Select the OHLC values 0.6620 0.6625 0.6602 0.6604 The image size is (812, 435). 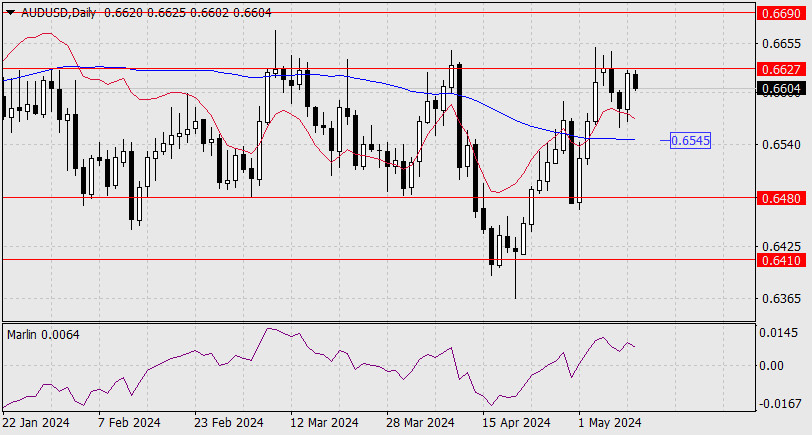tap(187, 13)
